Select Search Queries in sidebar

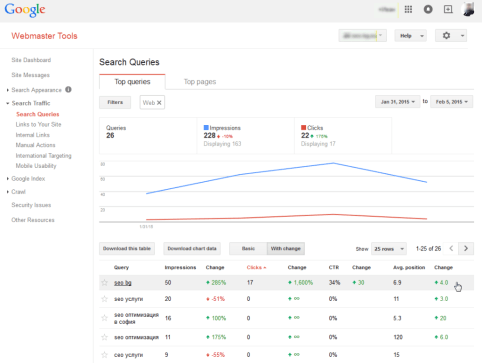click(38, 114)
